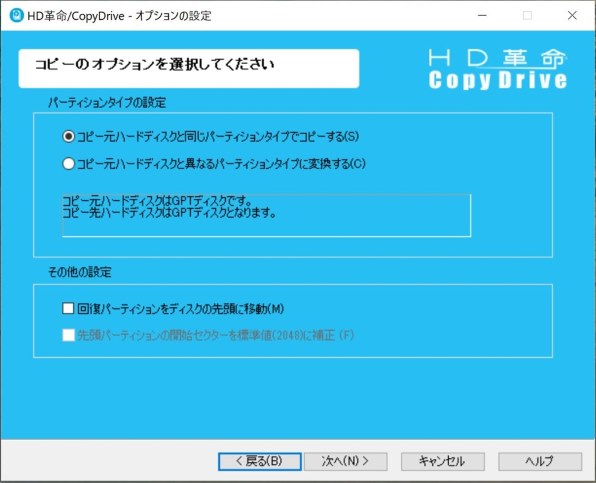
Task: Click the HD革命 app icon in title bar
Action: click(x=16, y=16)
